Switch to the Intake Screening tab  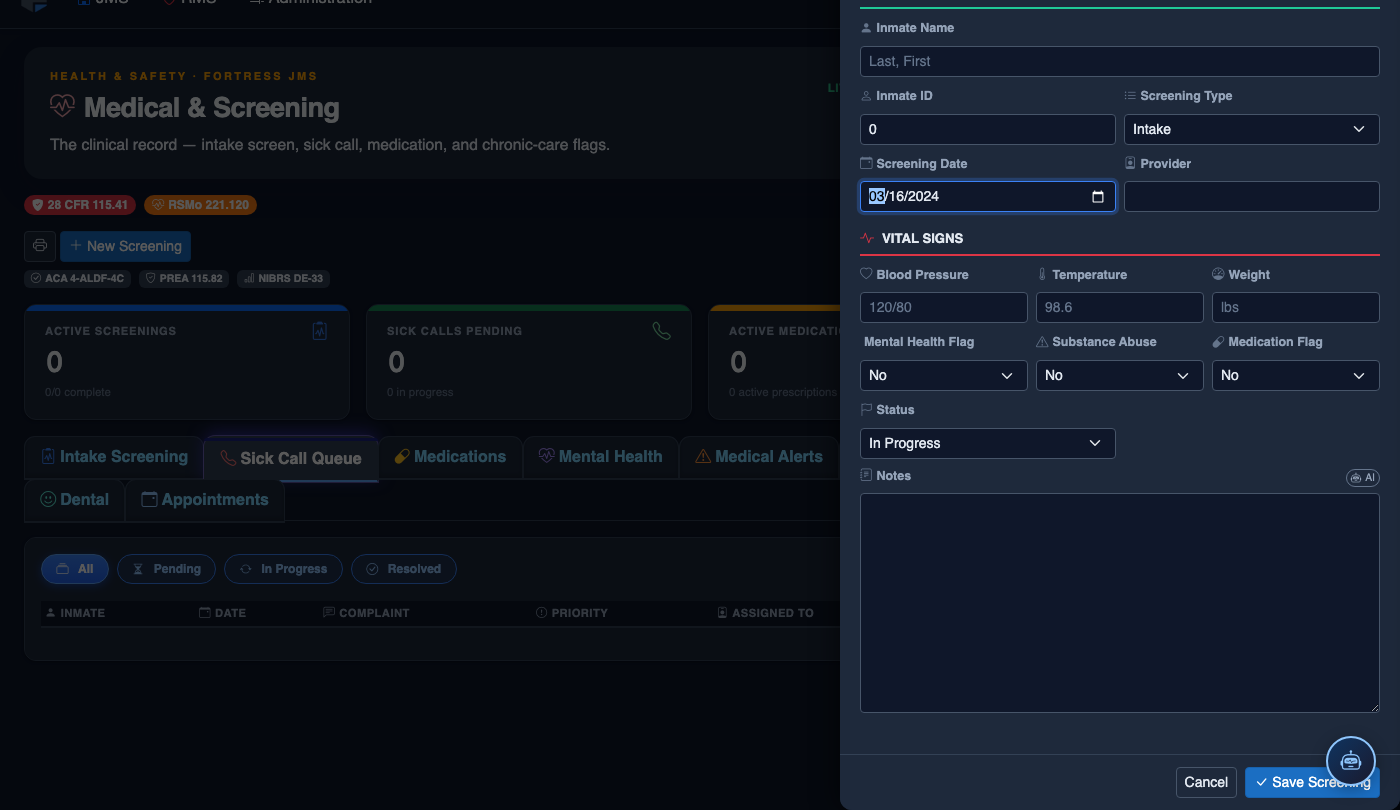(x=114, y=457)
